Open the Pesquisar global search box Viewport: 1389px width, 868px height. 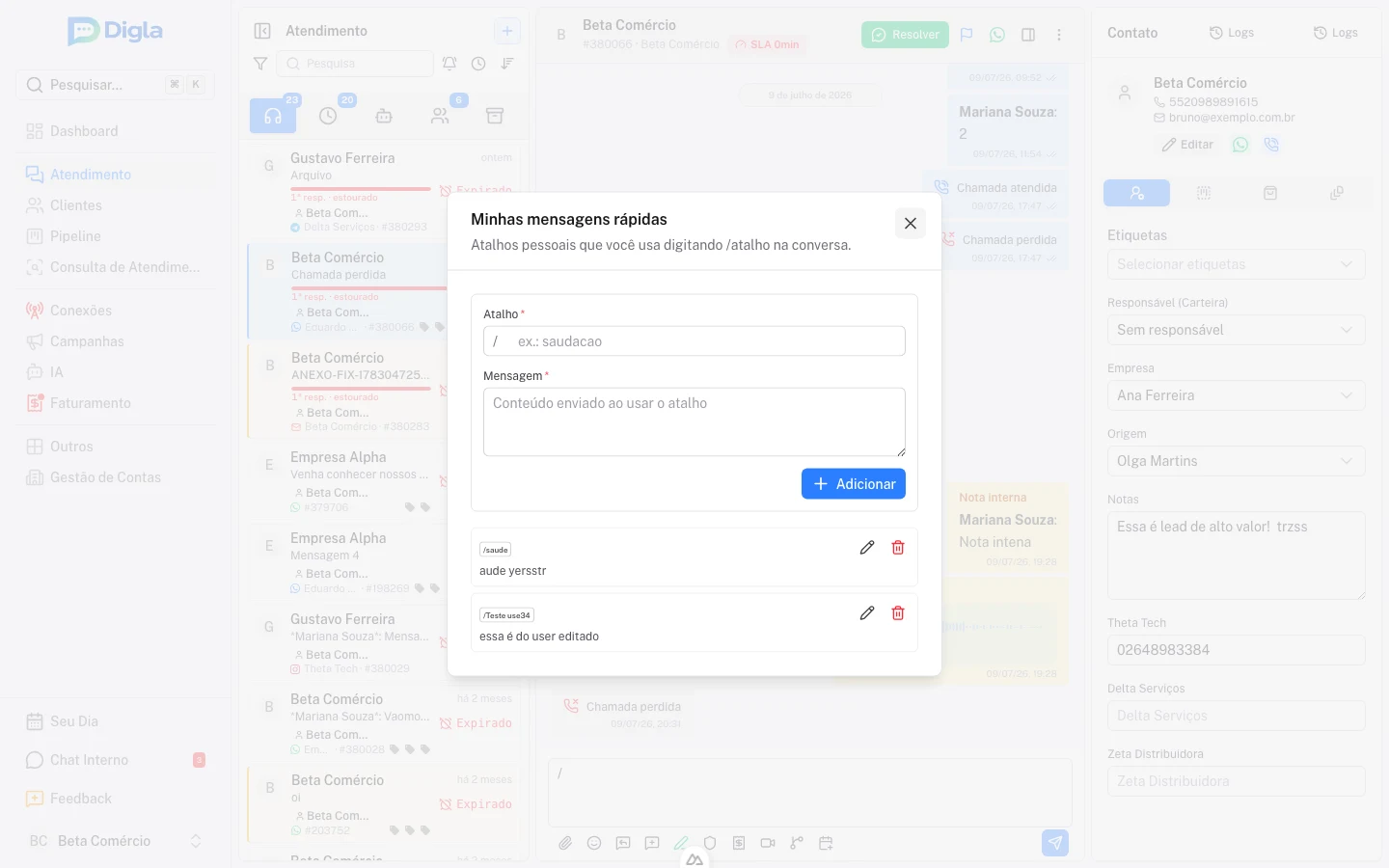tap(116, 85)
